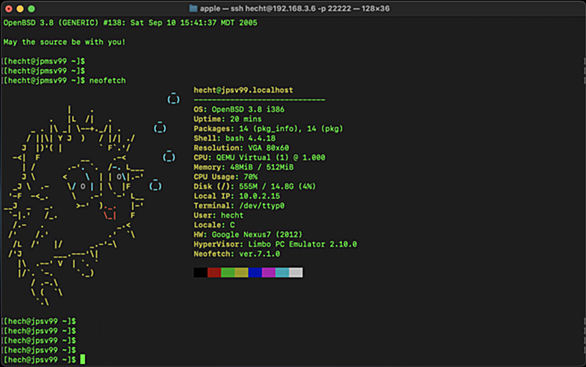The image size is (586, 367).
Task: Maximize the terminal with green button
Action: pos(31,9)
